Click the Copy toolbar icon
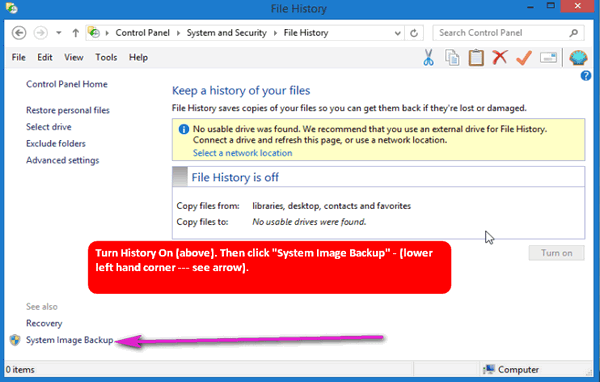Viewport: 600px width, 382px height. [x=452, y=58]
